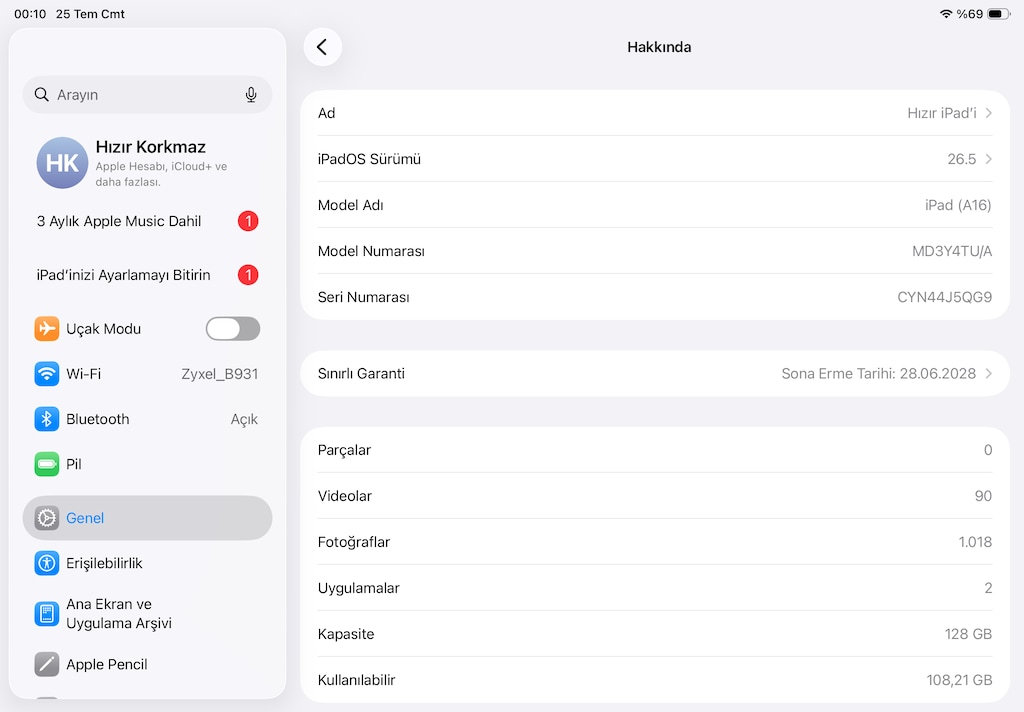Tap the Ana Ekran home screen icon
Screen dimensions: 1024x712
tap(46, 614)
